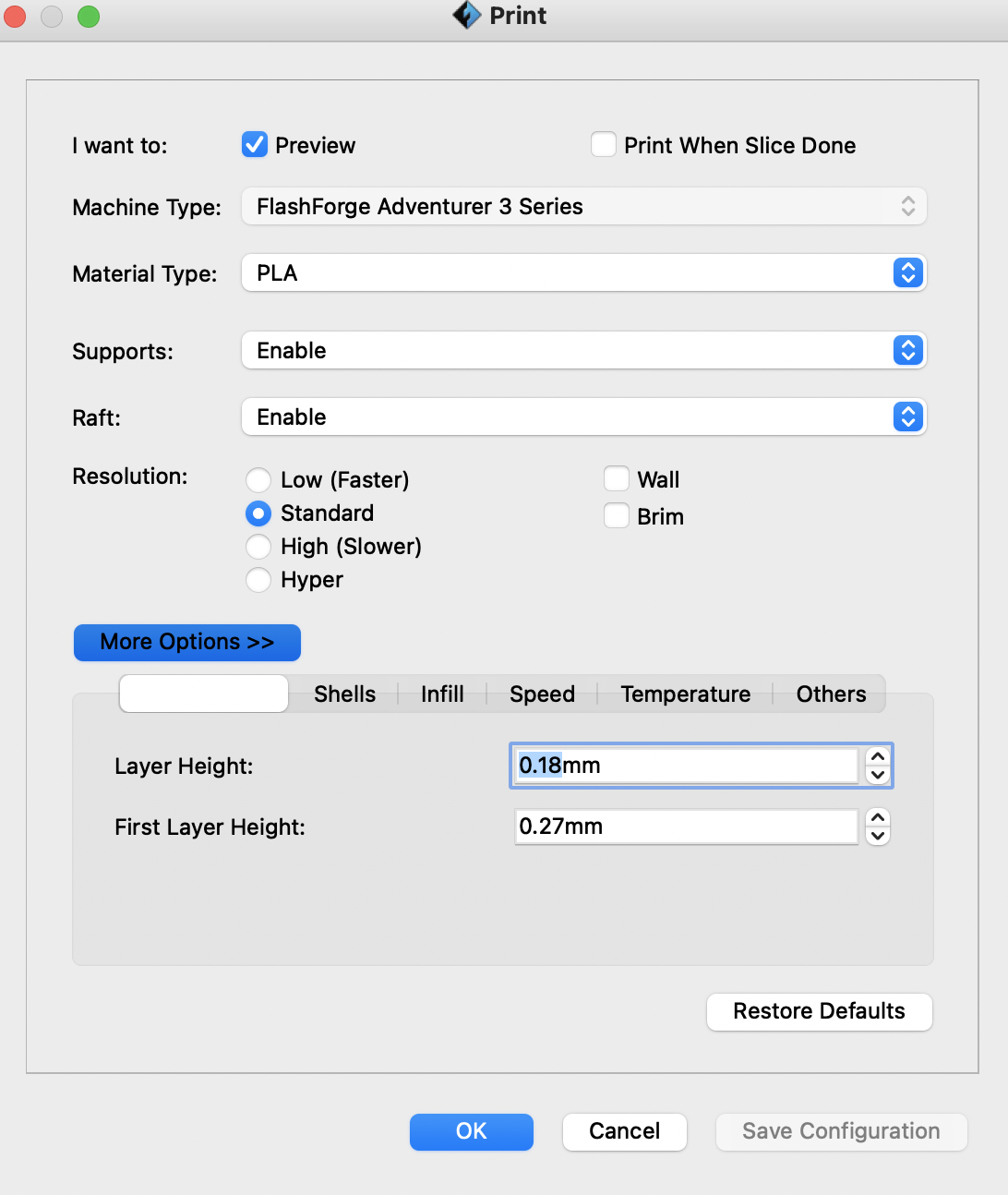Viewport: 1008px width, 1195px height.
Task: Click the green zoom window button
Action: pos(89,17)
